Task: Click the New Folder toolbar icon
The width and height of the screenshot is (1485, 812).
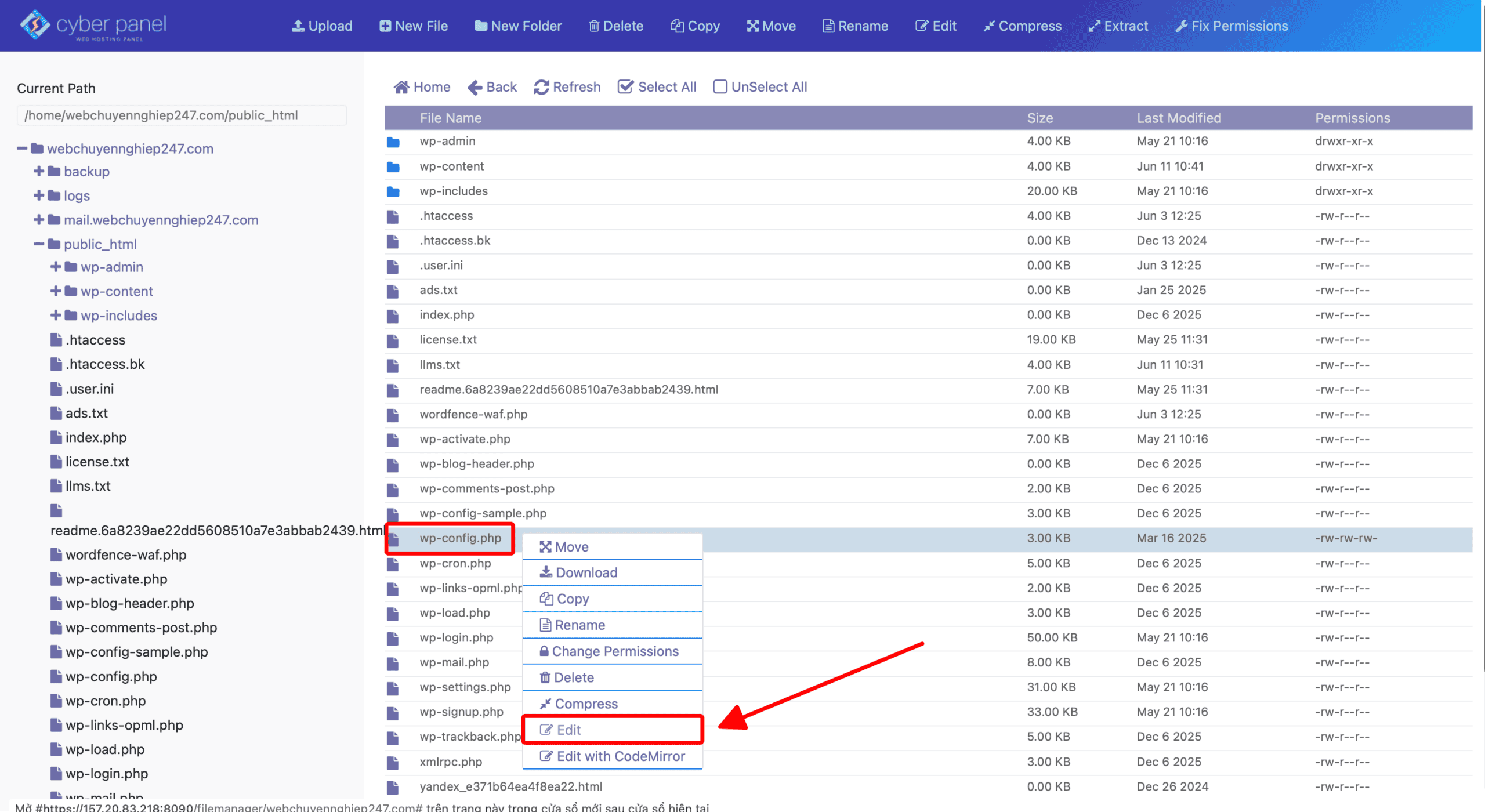Action: coord(481,26)
